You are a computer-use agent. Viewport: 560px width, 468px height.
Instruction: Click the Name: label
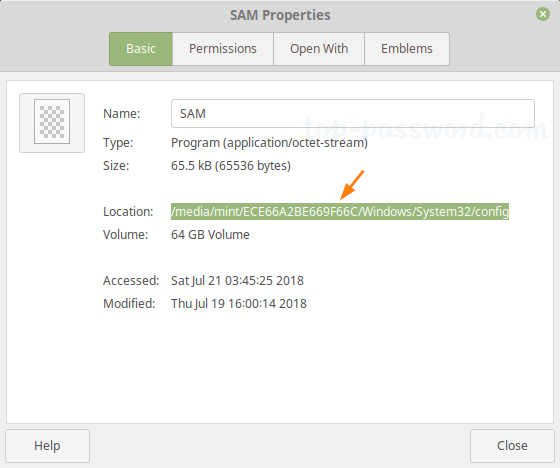(122, 114)
